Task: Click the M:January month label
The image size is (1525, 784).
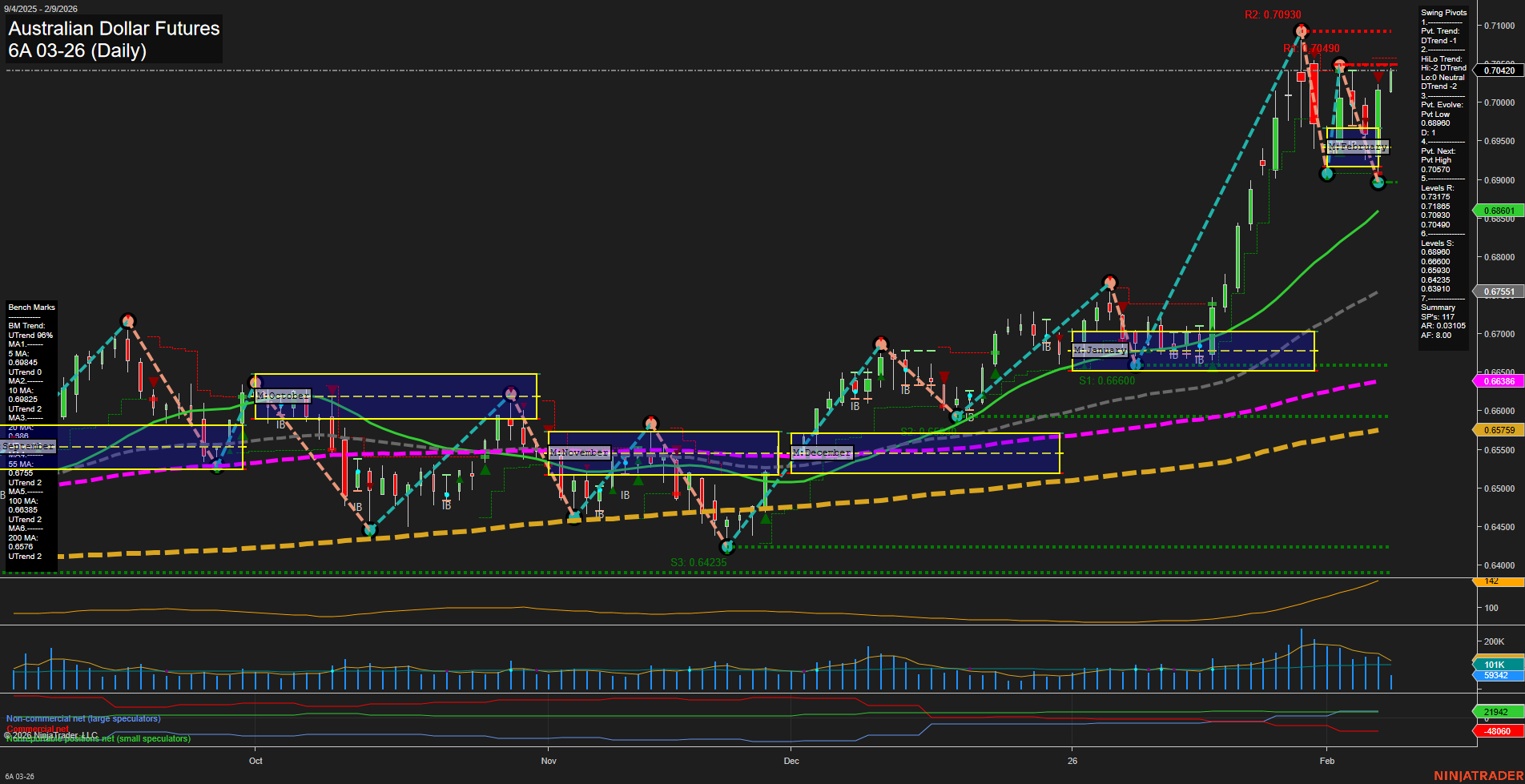Action: coord(1100,350)
